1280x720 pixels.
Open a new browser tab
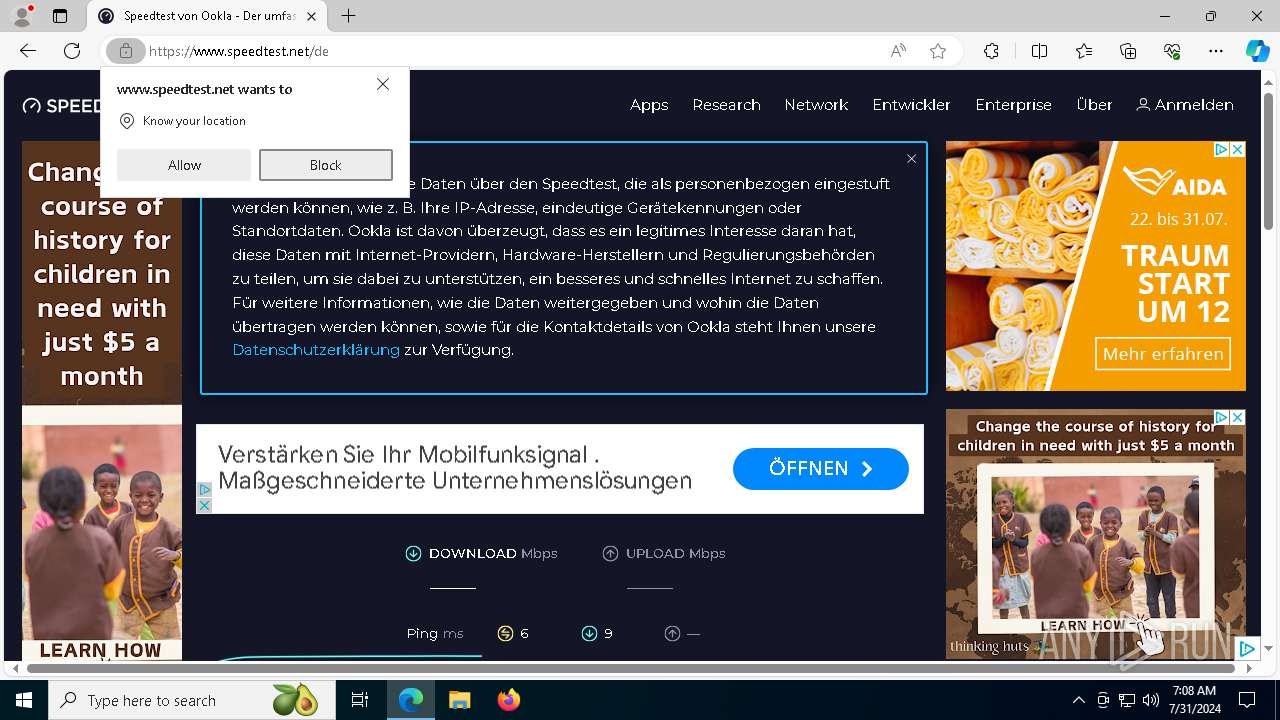(348, 16)
